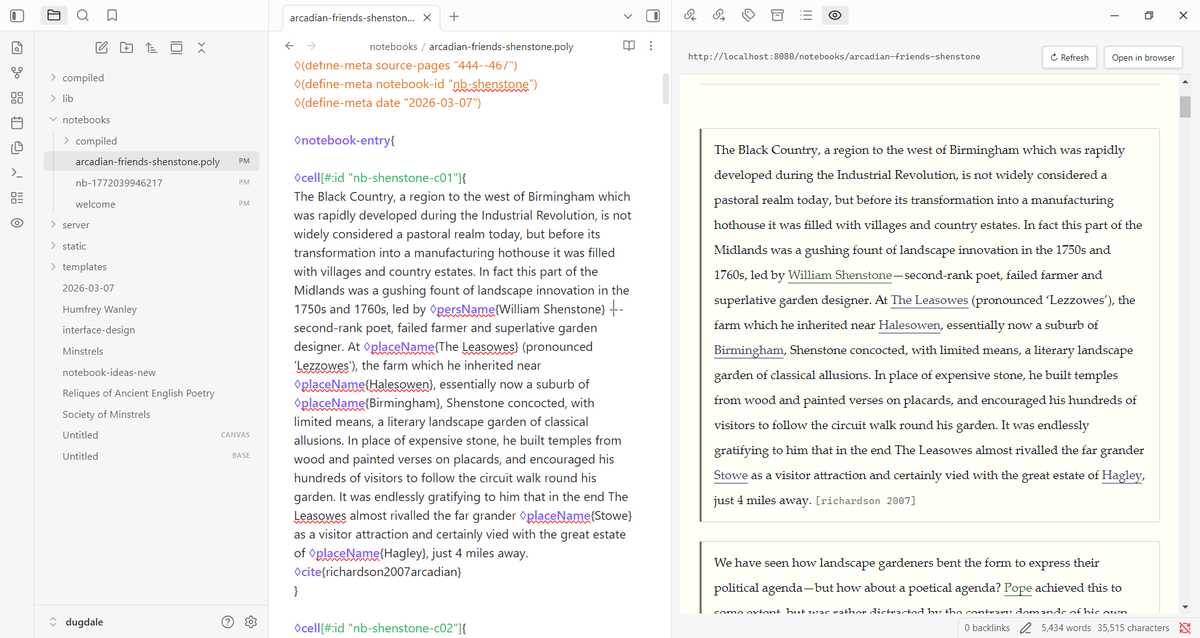Toggle auto-reveal current file in explorer
This screenshot has width=1200, height=638.
click(x=176, y=47)
